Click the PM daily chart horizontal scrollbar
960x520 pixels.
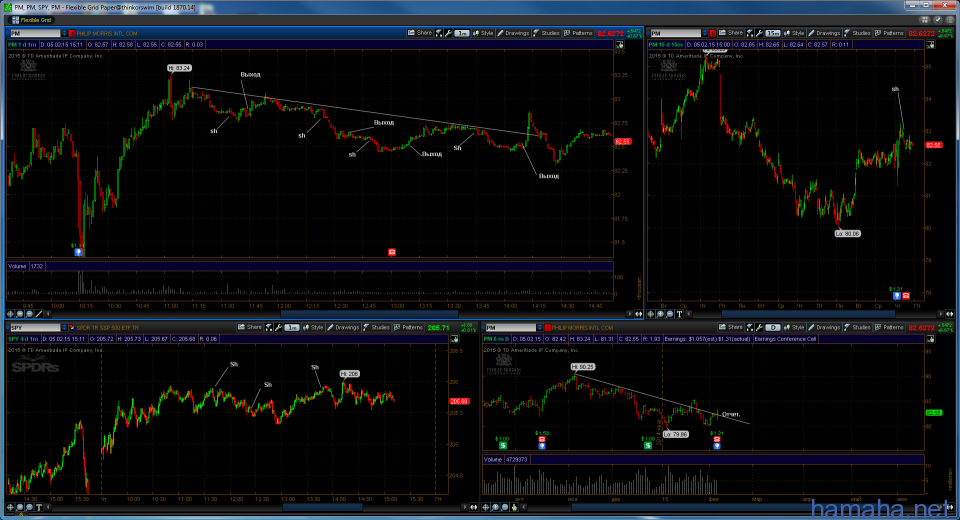tap(729, 507)
